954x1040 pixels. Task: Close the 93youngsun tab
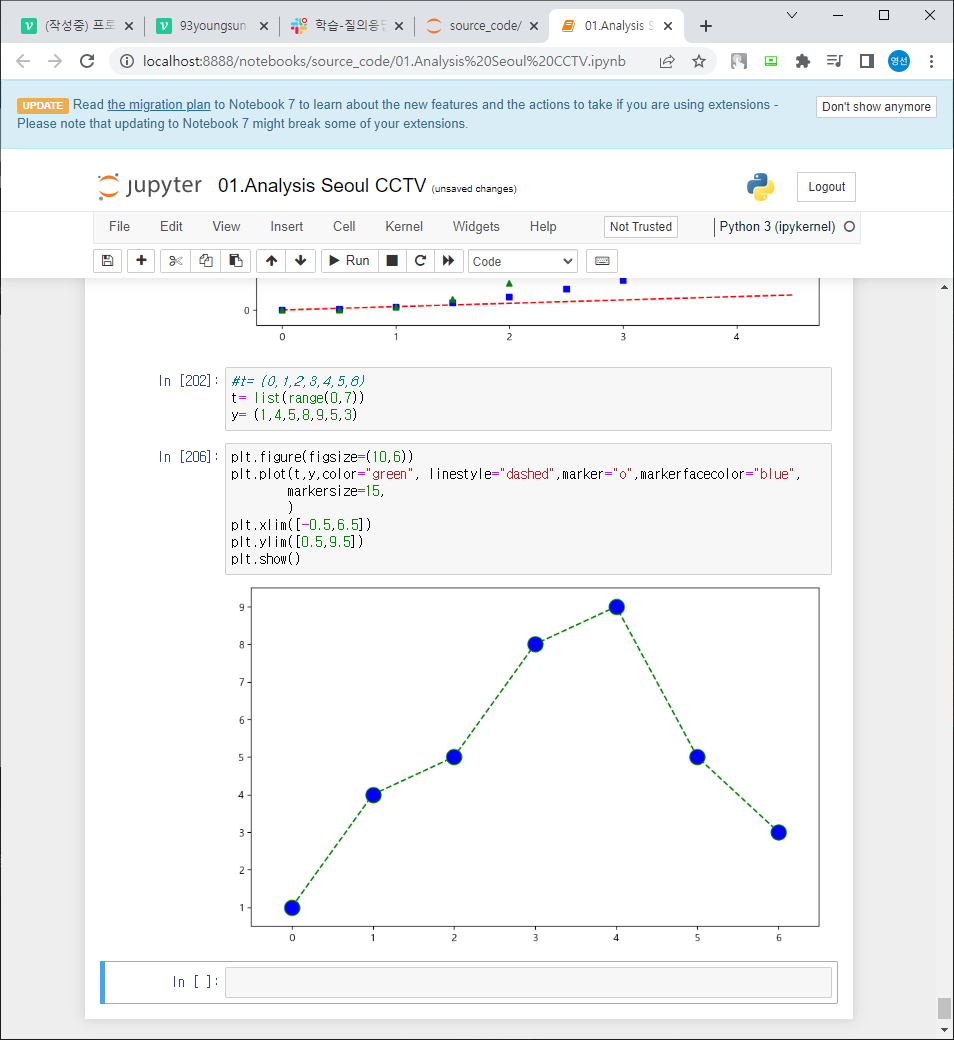coord(263,26)
